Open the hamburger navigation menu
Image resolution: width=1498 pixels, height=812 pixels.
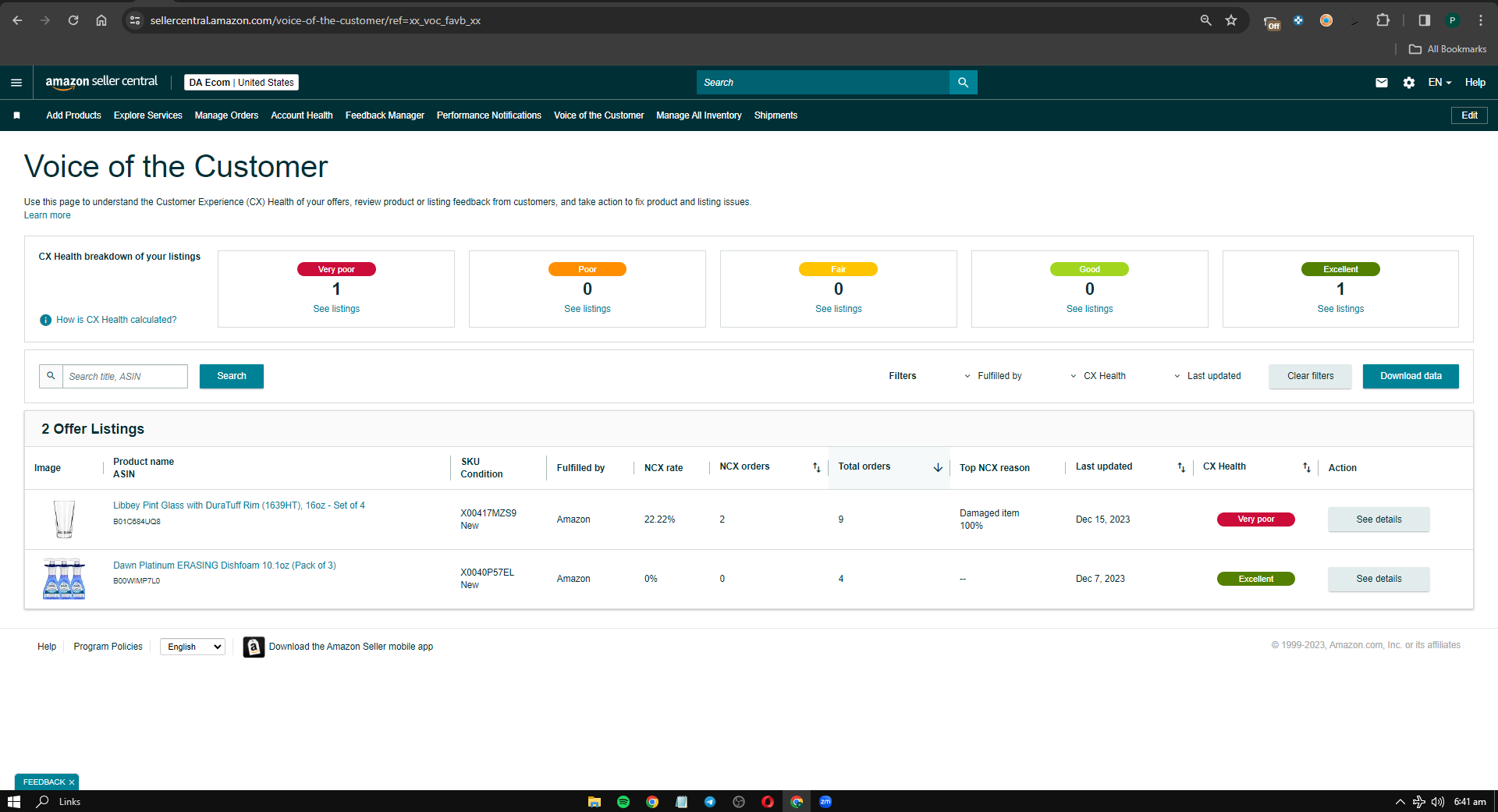pos(16,83)
